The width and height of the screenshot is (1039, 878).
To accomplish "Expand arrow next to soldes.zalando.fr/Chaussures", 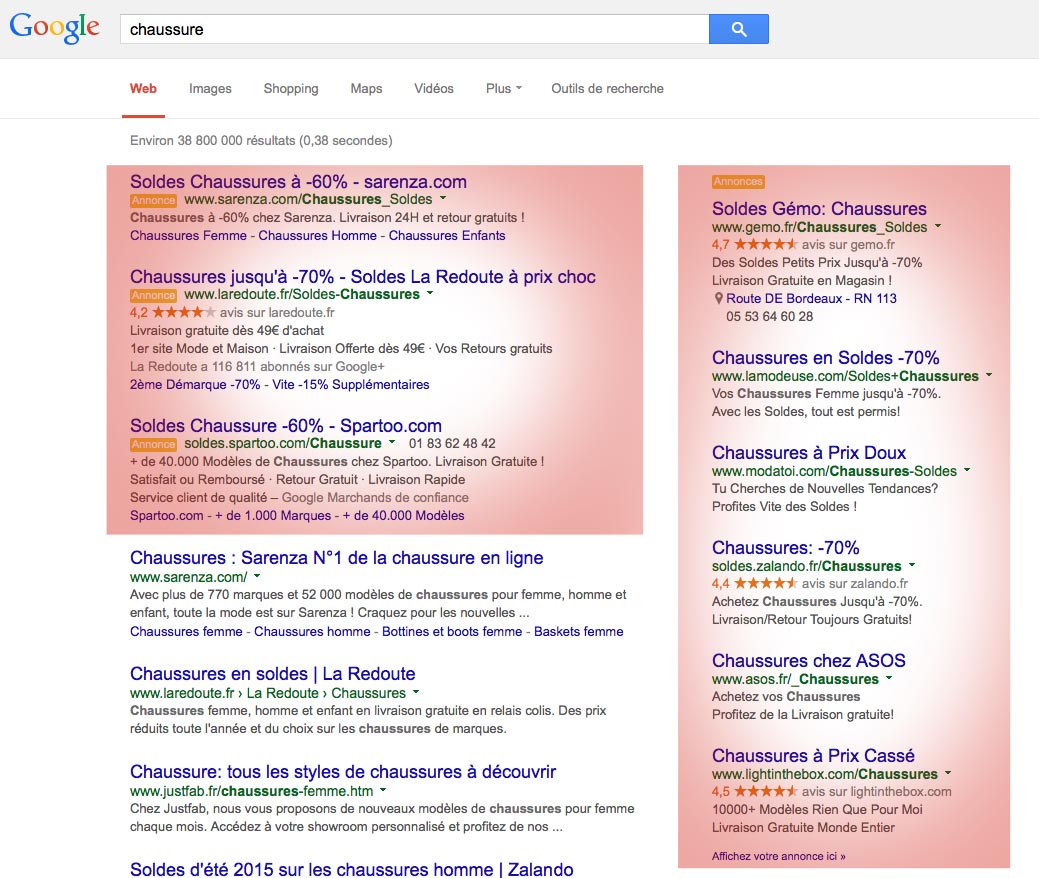I will coord(912,566).
